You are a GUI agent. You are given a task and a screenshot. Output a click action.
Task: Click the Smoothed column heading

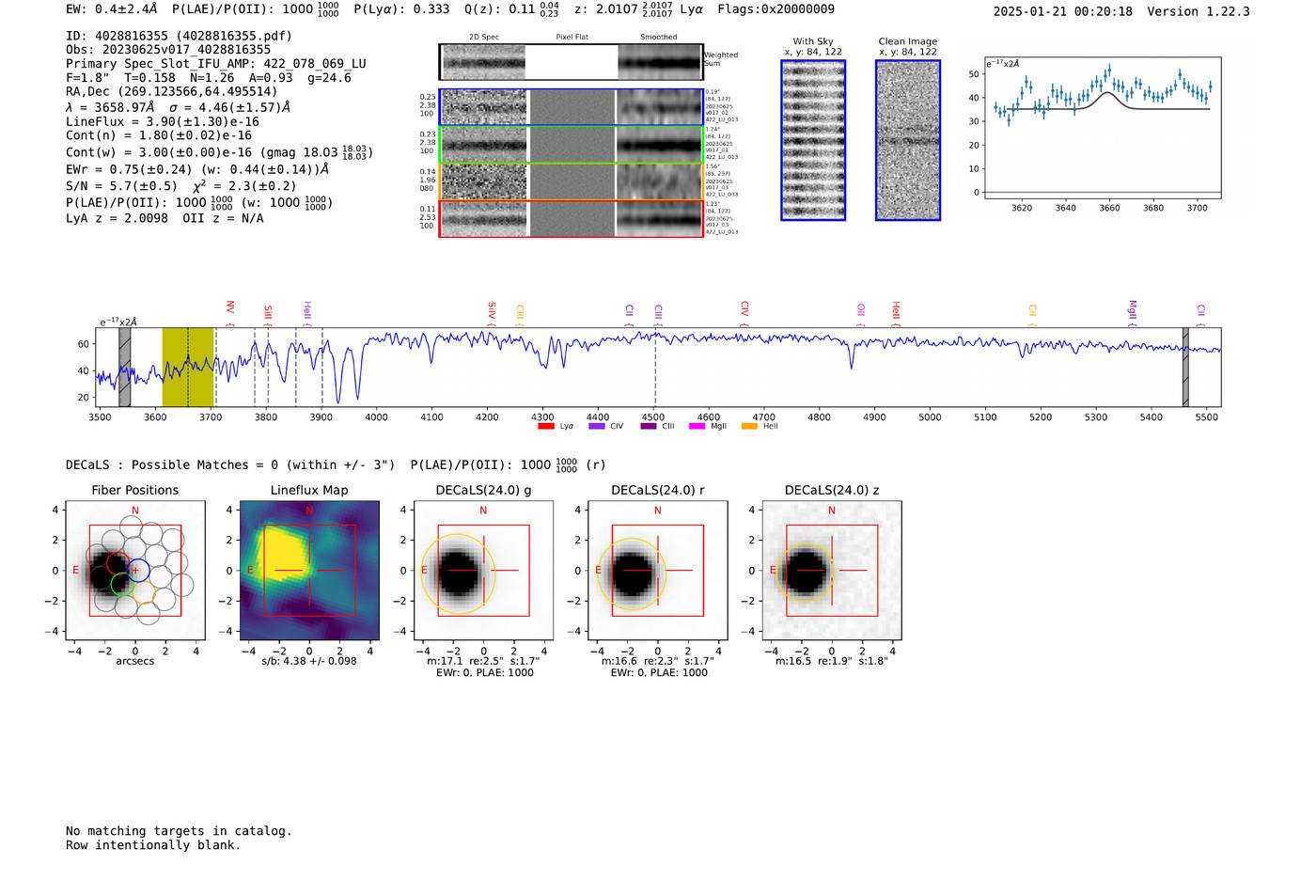[659, 37]
